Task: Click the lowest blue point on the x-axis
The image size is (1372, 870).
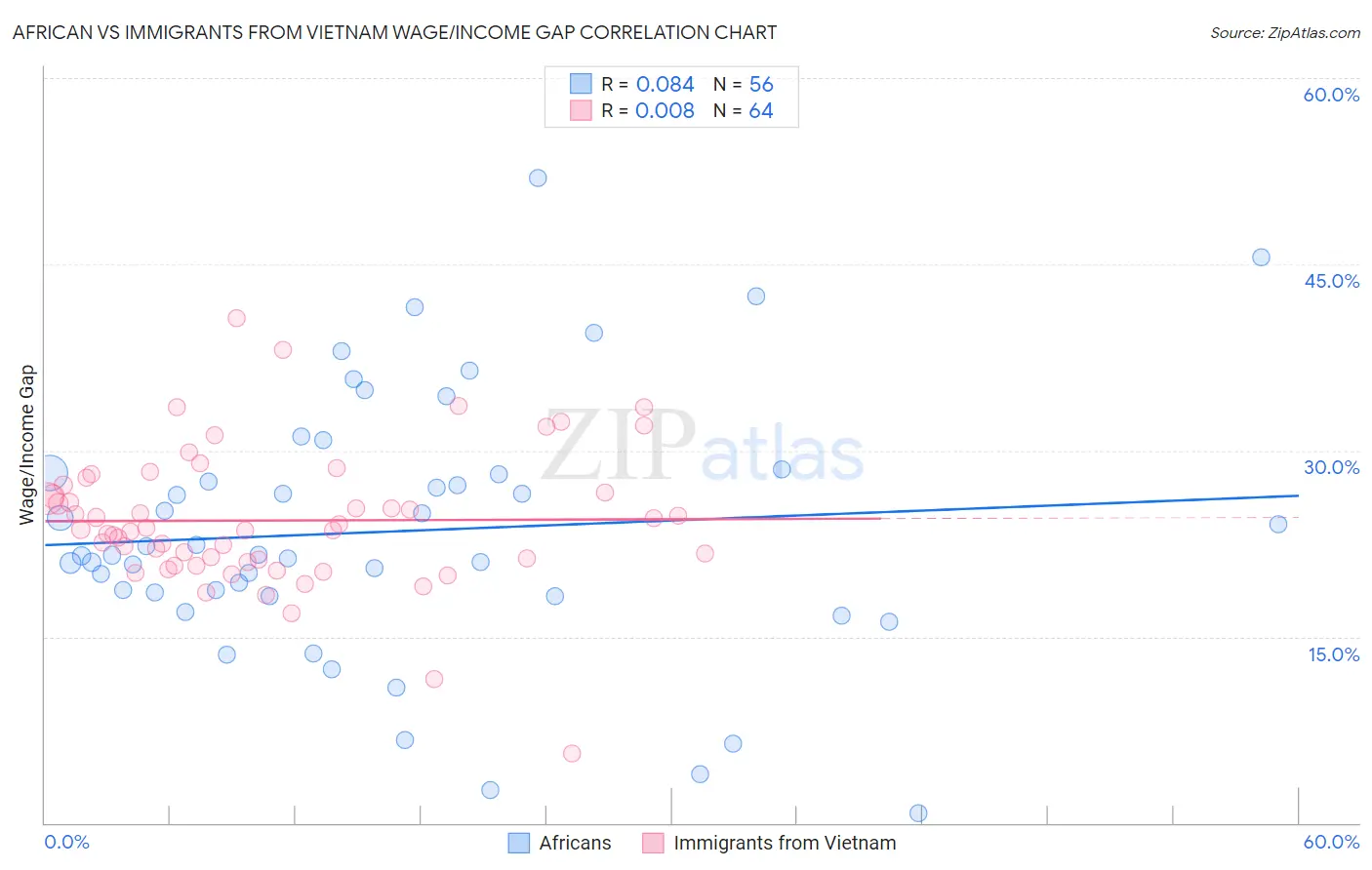Action: tap(918, 813)
